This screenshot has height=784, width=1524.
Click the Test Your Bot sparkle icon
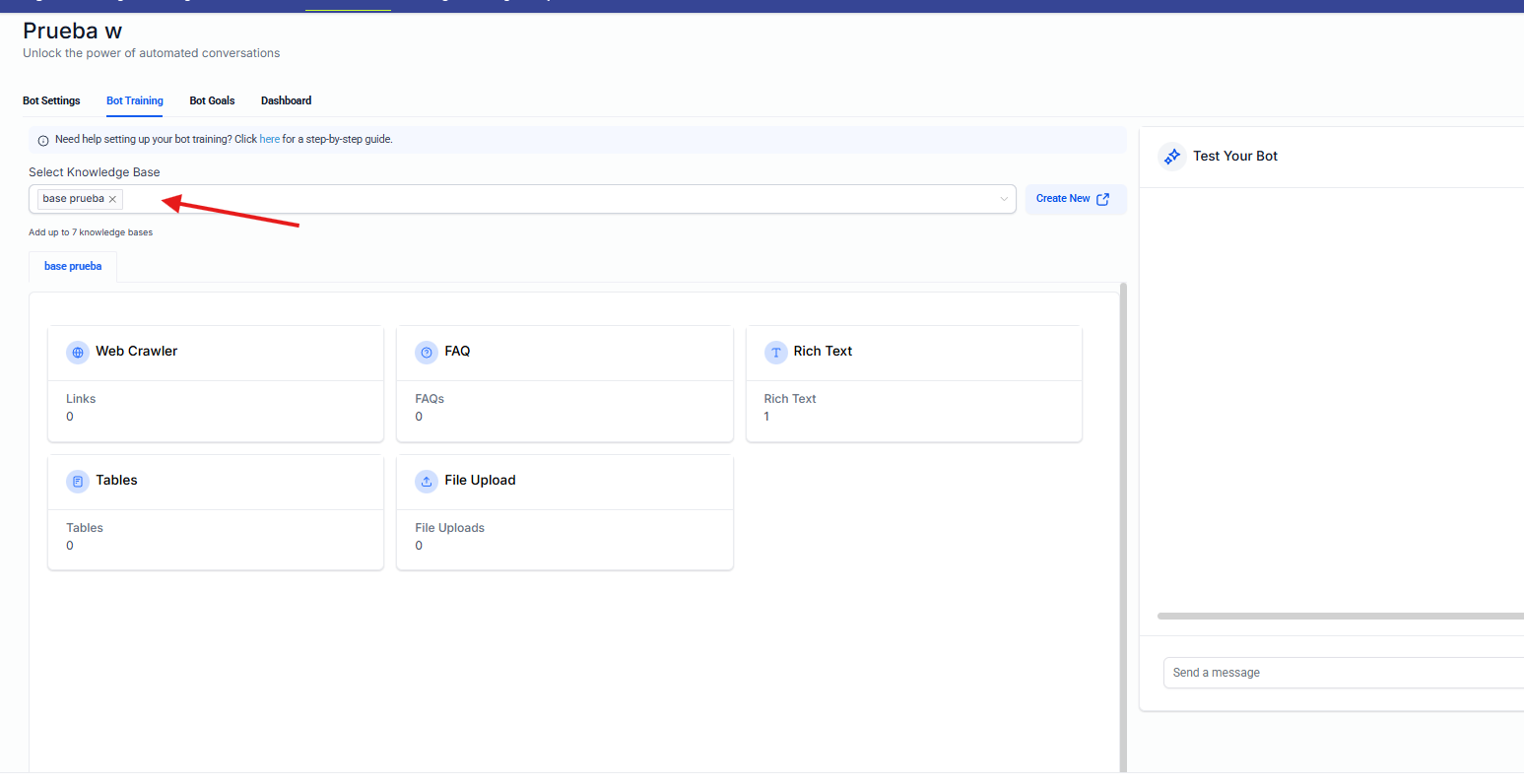point(1172,157)
